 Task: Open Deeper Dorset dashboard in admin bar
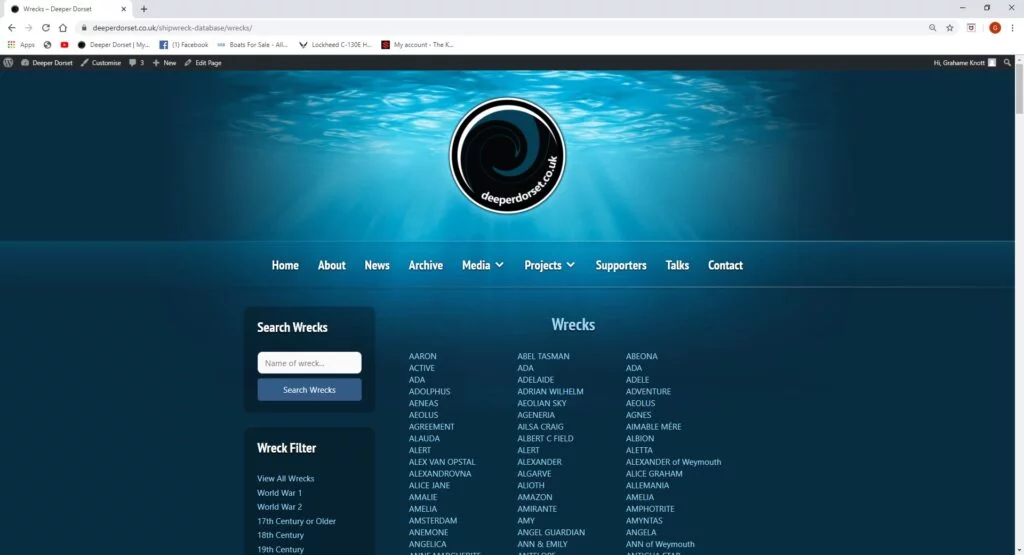(x=46, y=63)
